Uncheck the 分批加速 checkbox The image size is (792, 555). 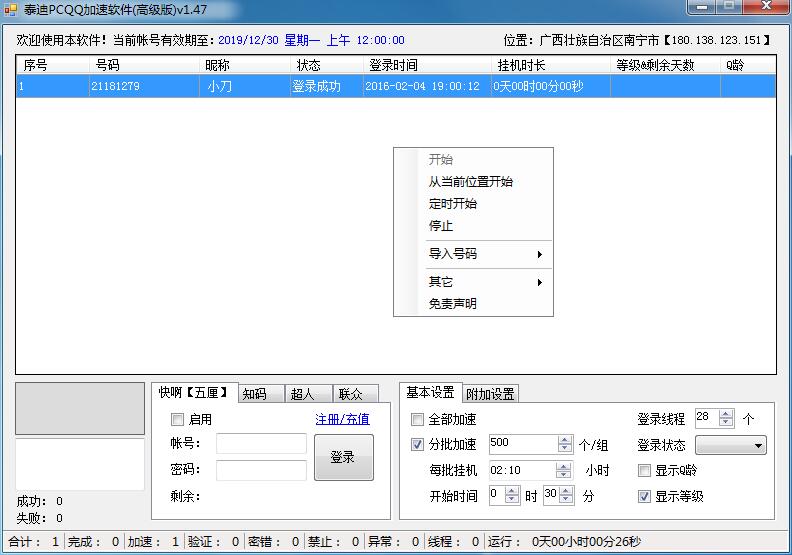point(417,444)
